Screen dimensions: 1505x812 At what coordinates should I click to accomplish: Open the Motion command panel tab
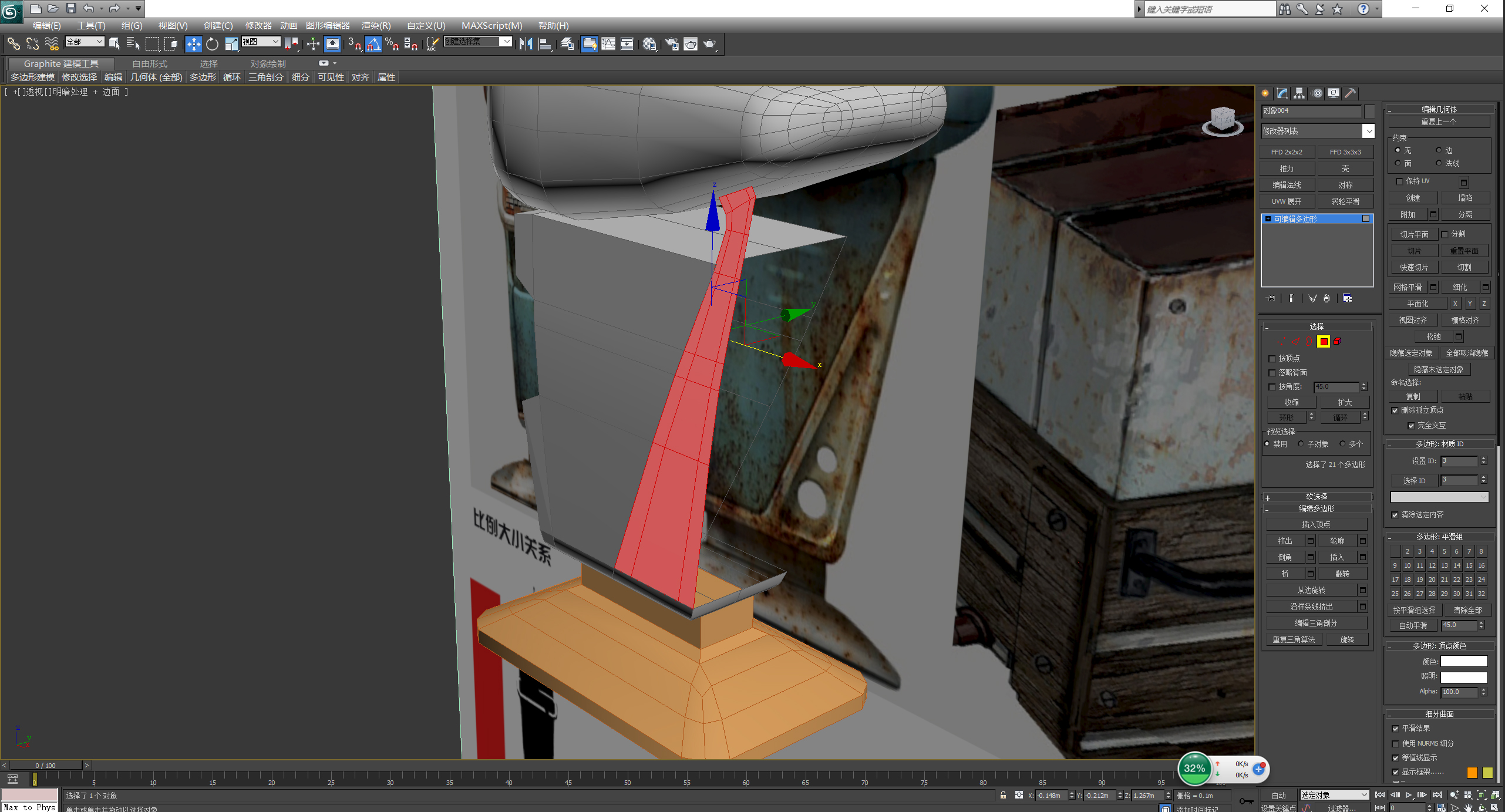1318,93
